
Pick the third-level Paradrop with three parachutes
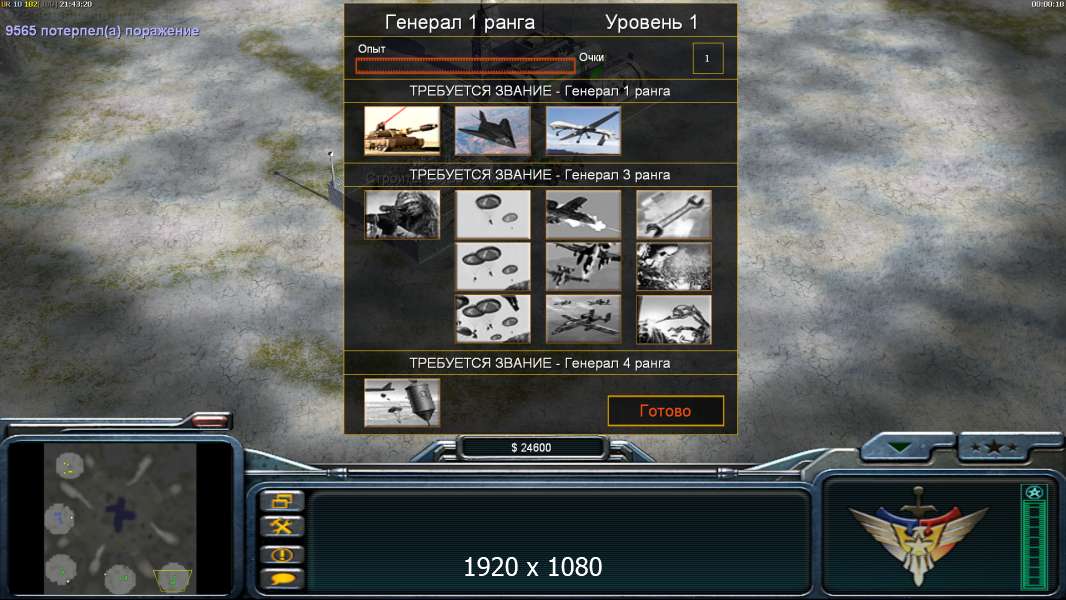492,319
